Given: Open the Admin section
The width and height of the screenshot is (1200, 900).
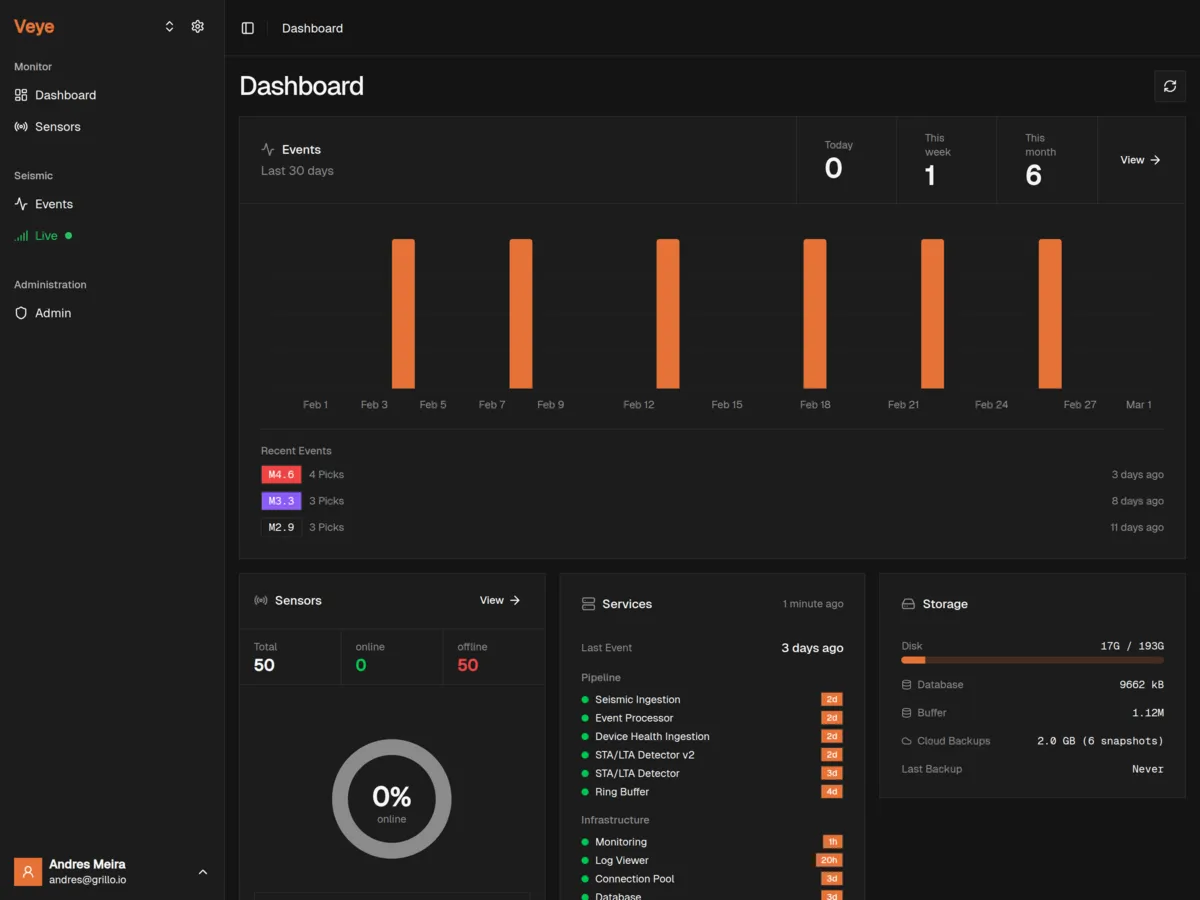Looking at the screenshot, I should pyautogui.click(x=52, y=313).
